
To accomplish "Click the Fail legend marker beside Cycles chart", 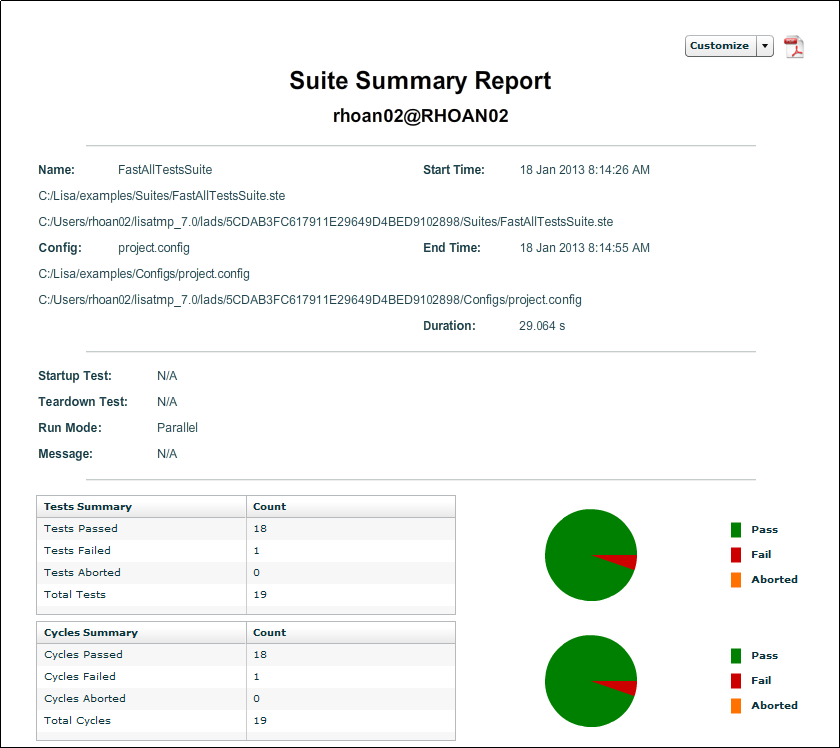I will click(x=736, y=680).
